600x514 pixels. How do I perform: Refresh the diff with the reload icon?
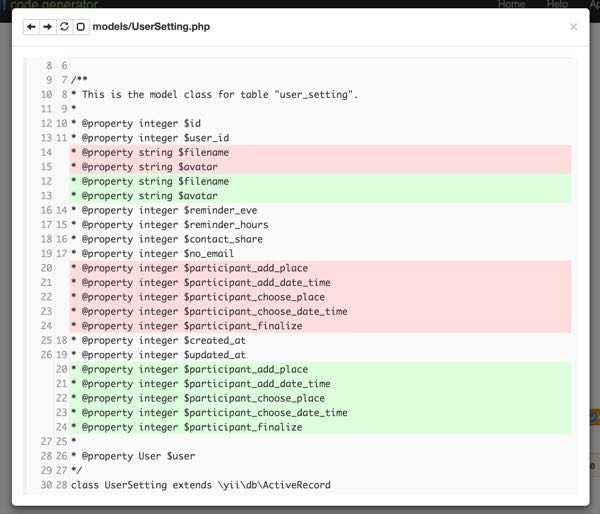click(64, 27)
